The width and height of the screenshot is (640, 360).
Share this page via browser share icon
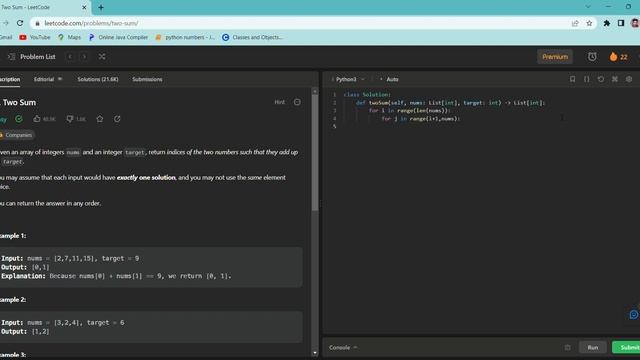point(575,23)
